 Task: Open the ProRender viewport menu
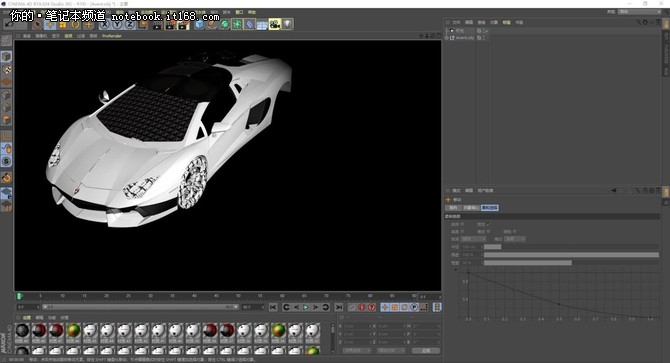112,36
